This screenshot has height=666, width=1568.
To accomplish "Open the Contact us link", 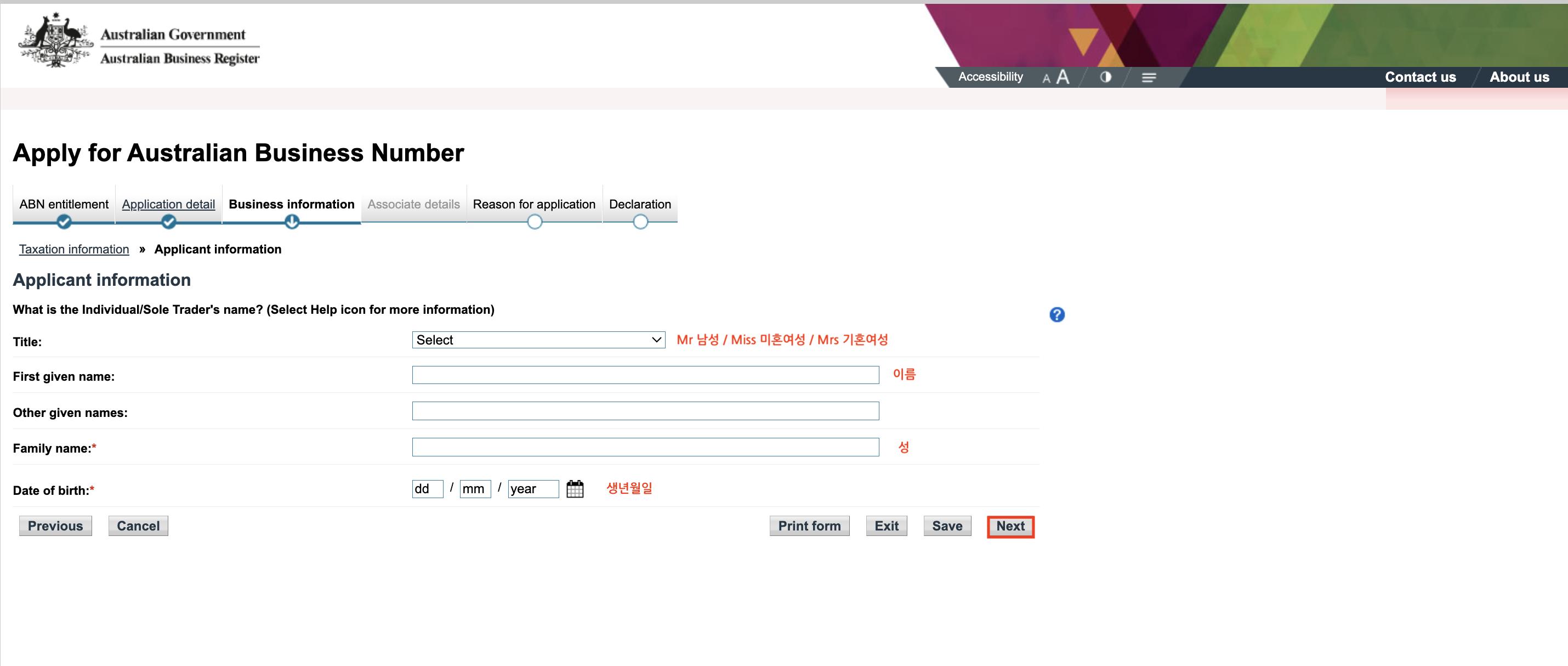I will tap(1420, 77).
